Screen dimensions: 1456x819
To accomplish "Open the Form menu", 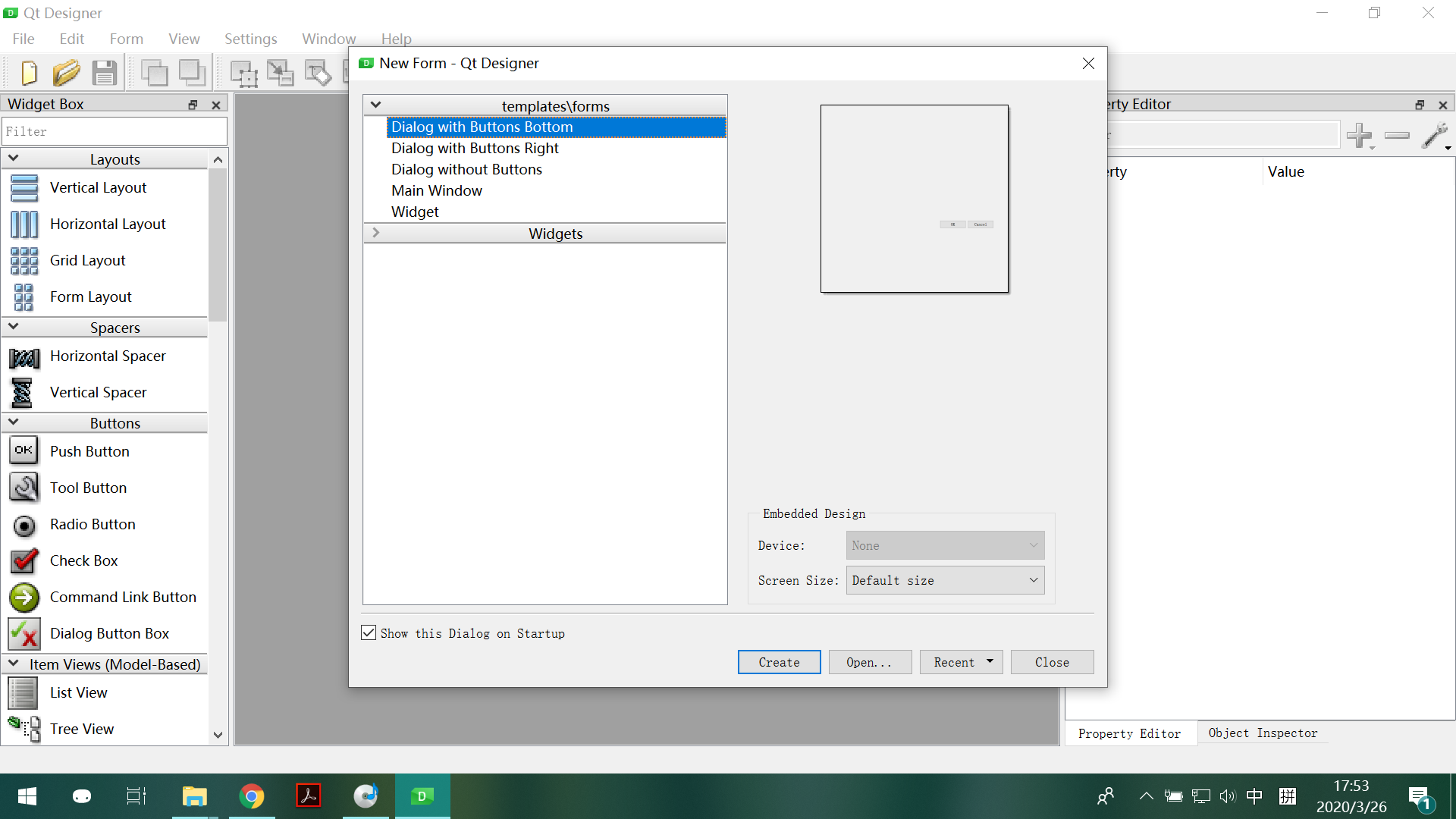I will pyautogui.click(x=126, y=39).
